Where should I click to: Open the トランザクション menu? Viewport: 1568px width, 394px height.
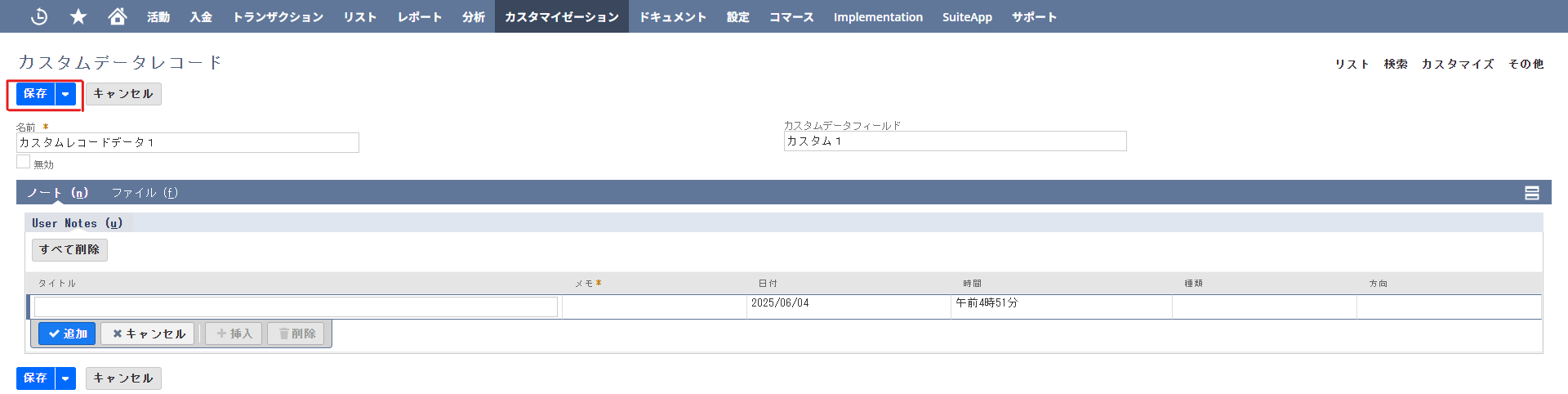click(278, 16)
